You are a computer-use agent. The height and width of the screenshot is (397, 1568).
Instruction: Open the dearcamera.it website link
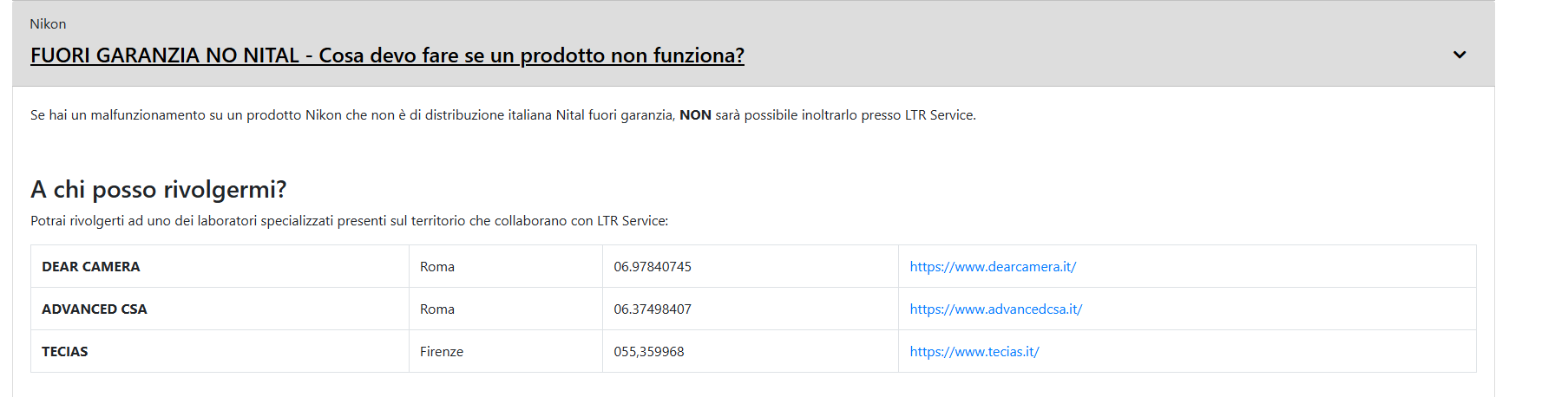(993, 267)
